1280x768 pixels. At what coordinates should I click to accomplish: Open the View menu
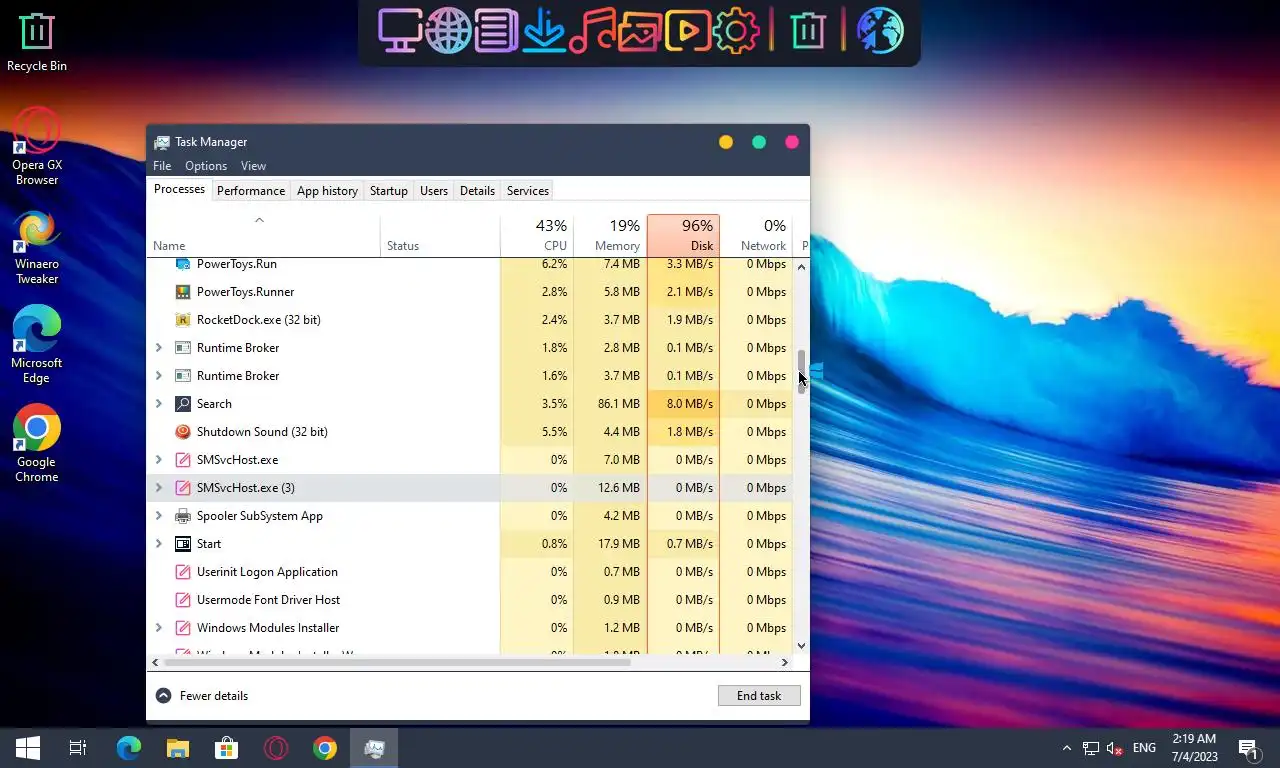coord(253,166)
